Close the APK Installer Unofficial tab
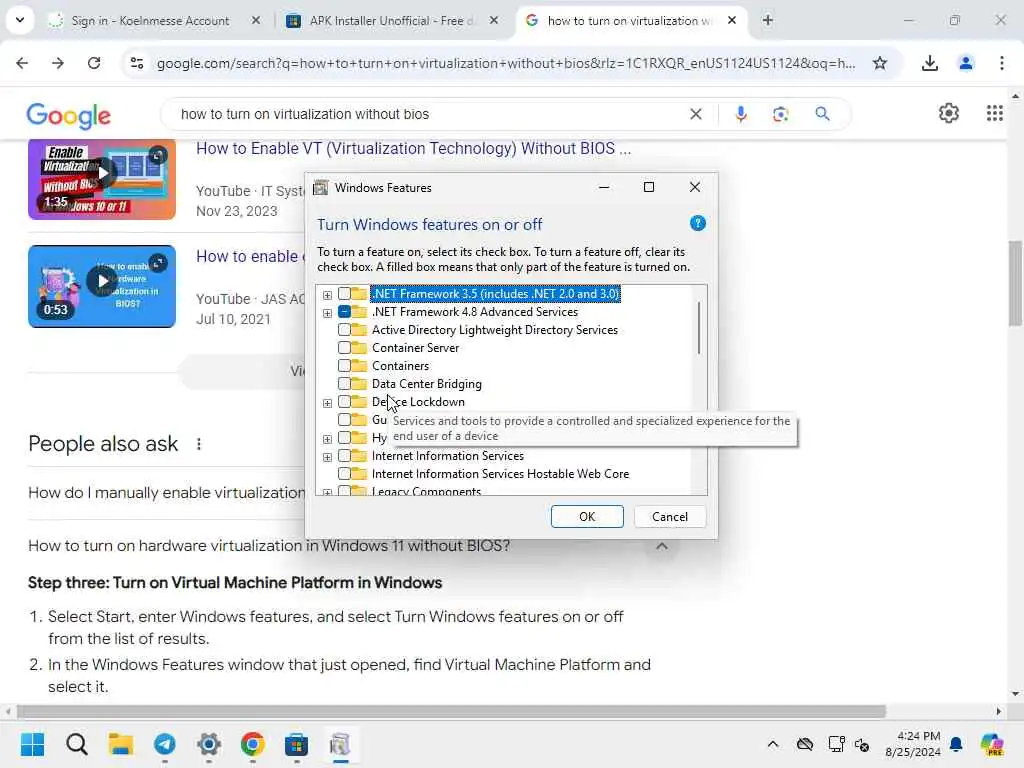Viewport: 1024px width, 768px height. (494, 20)
